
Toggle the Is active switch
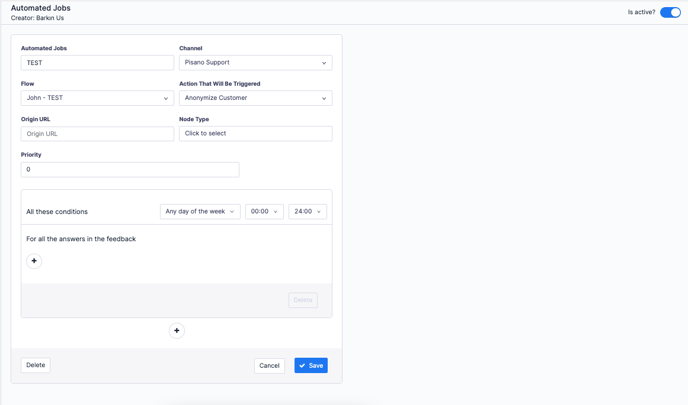tap(670, 12)
